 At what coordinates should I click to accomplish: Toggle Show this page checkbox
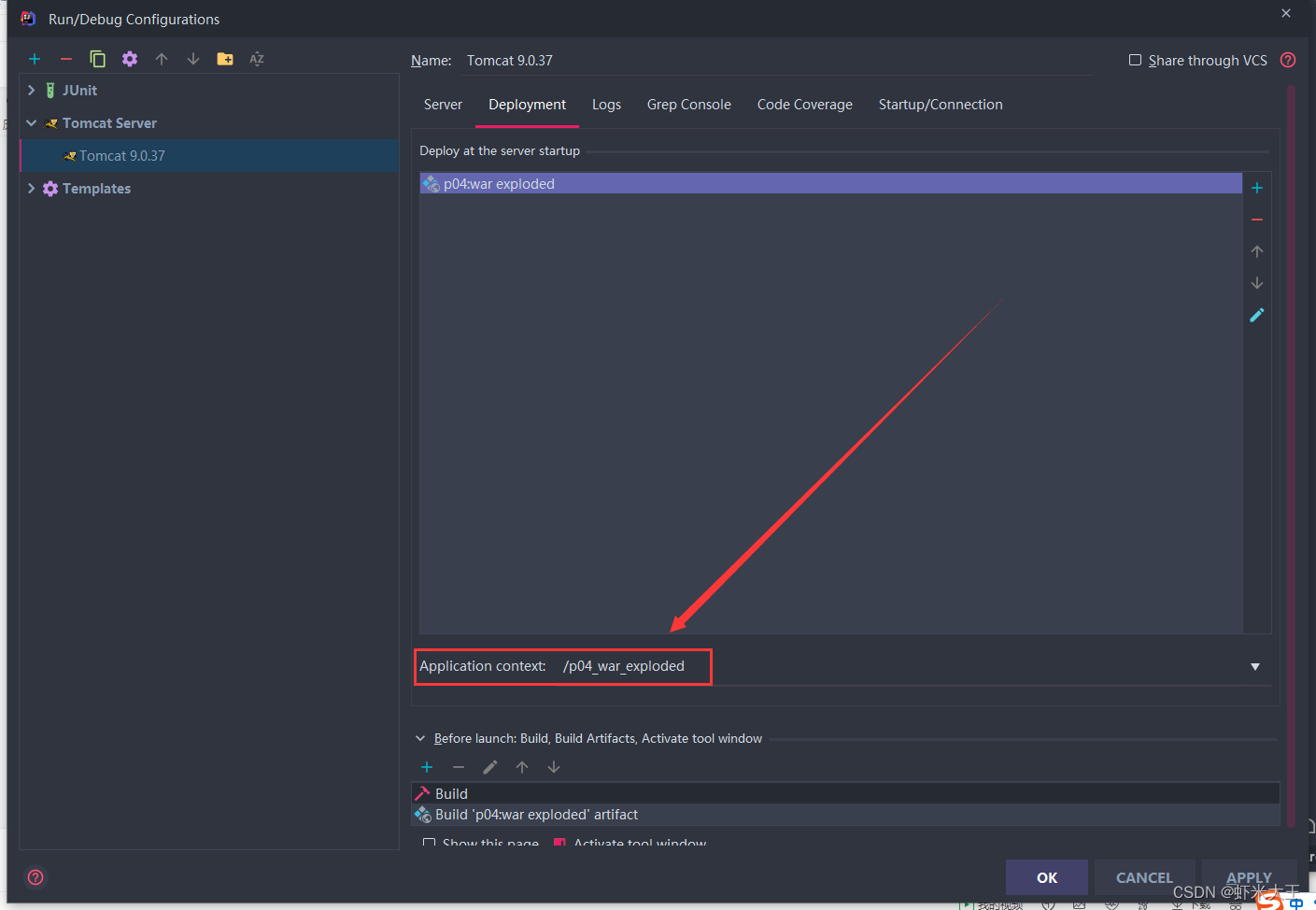click(x=429, y=844)
